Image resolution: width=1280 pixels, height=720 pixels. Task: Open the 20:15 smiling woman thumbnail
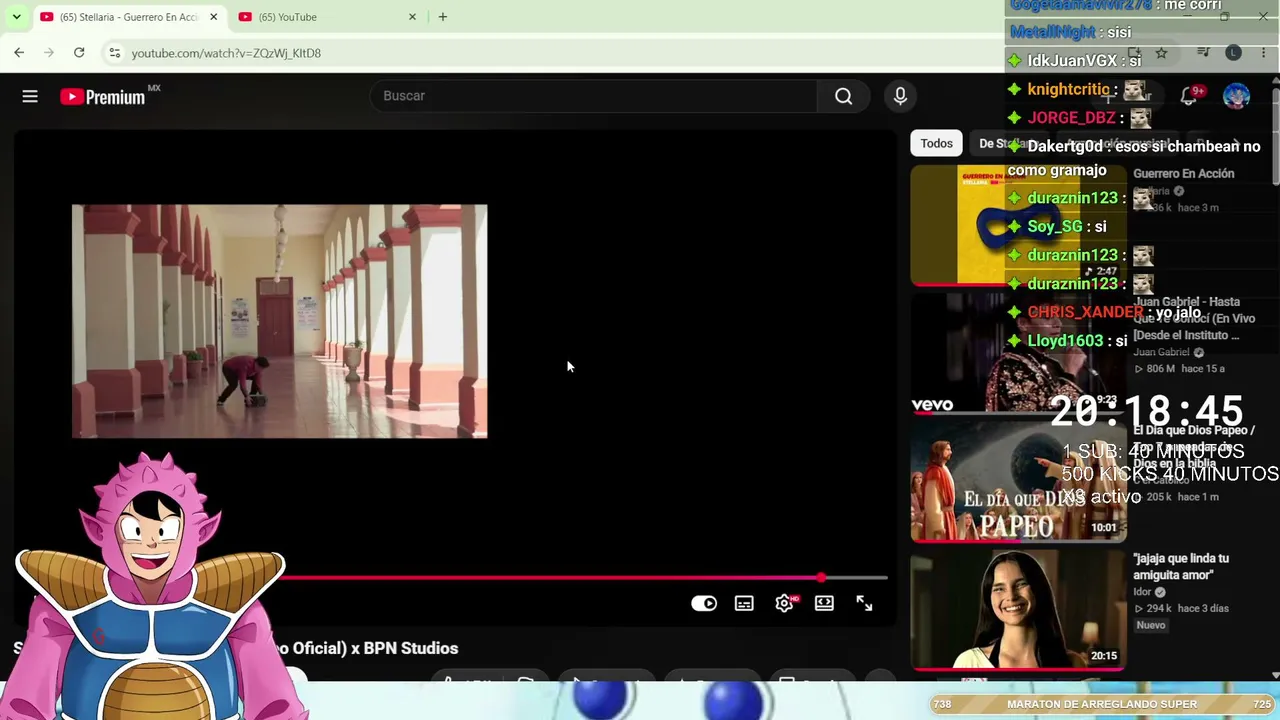tap(1018, 609)
